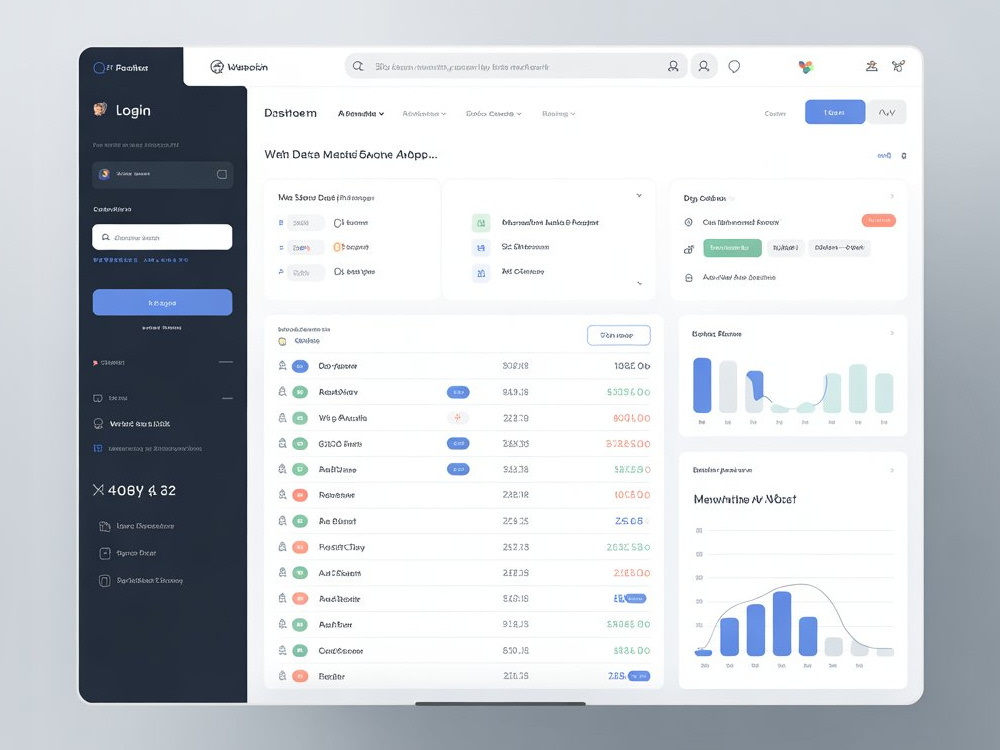Click the blue tag in the table's last row
Viewport: 1000px width, 750px height.
[x=639, y=675]
